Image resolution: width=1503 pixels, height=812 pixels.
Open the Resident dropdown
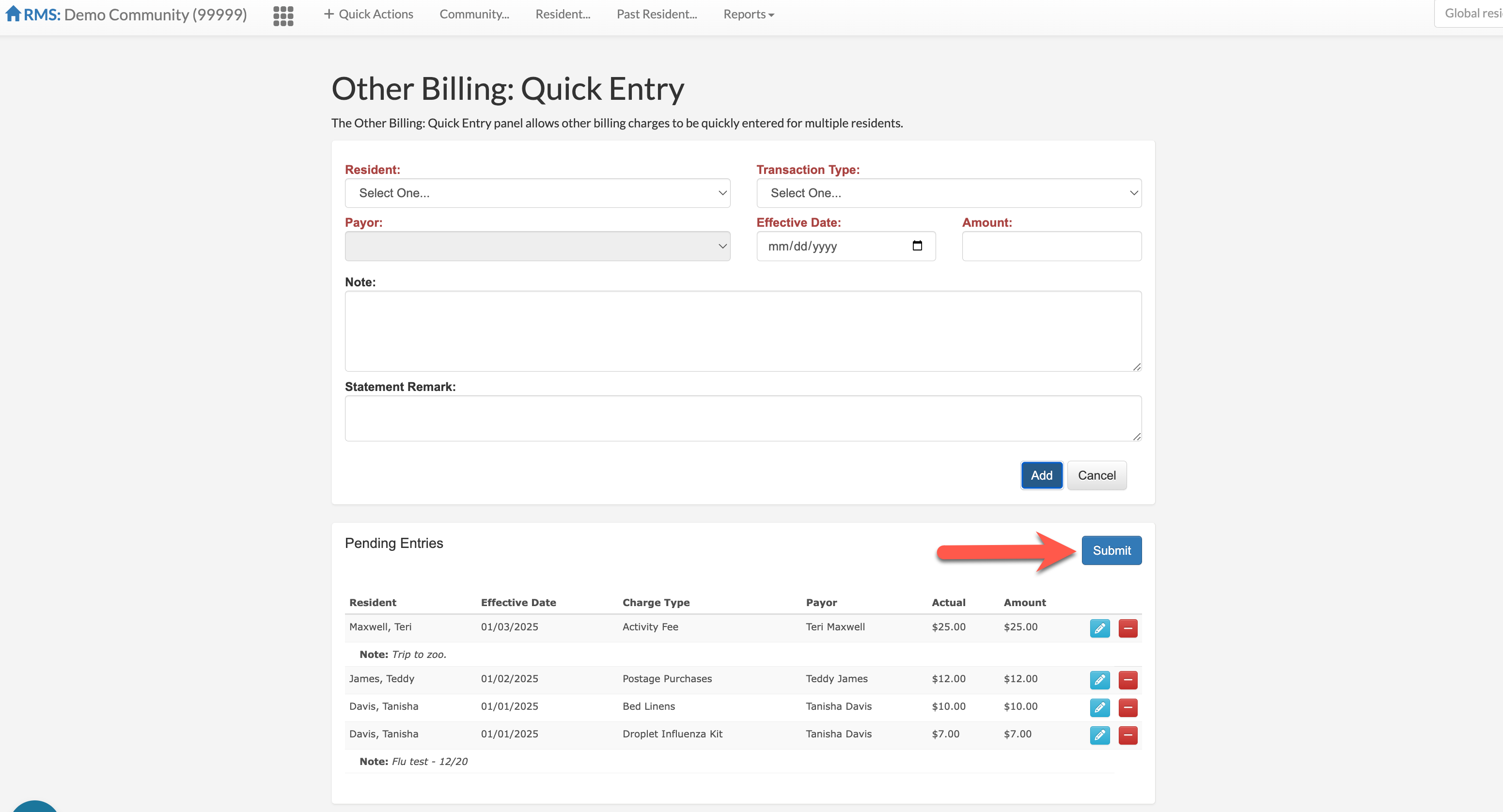coord(537,193)
